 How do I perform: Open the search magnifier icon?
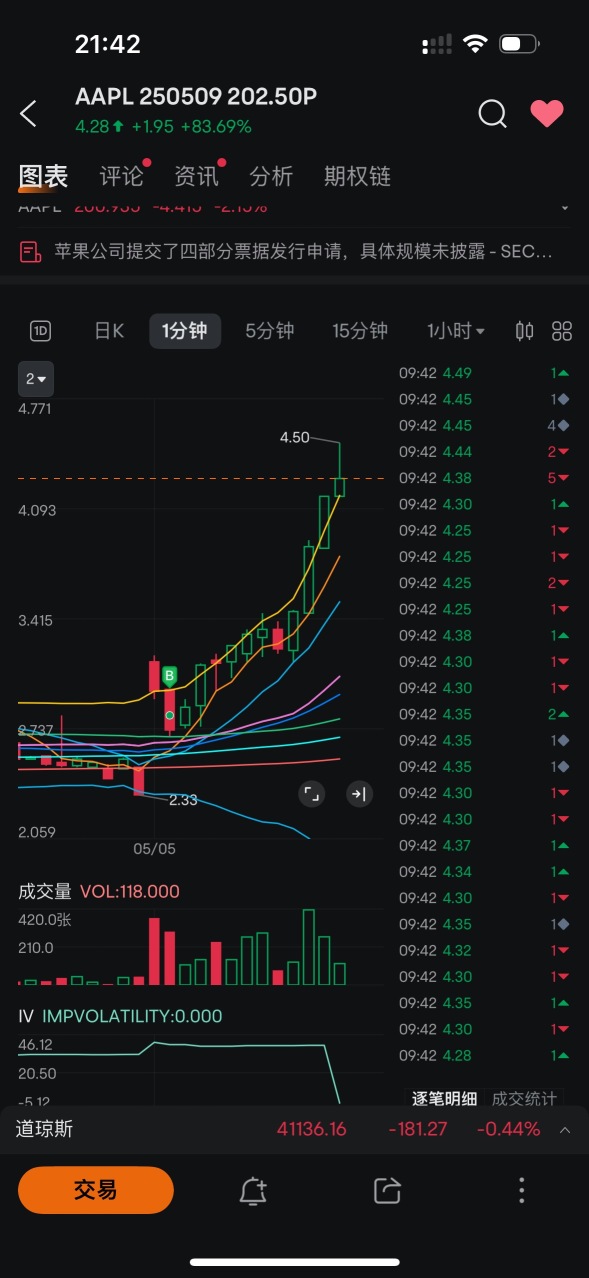pyautogui.click(x=492, y=113)
